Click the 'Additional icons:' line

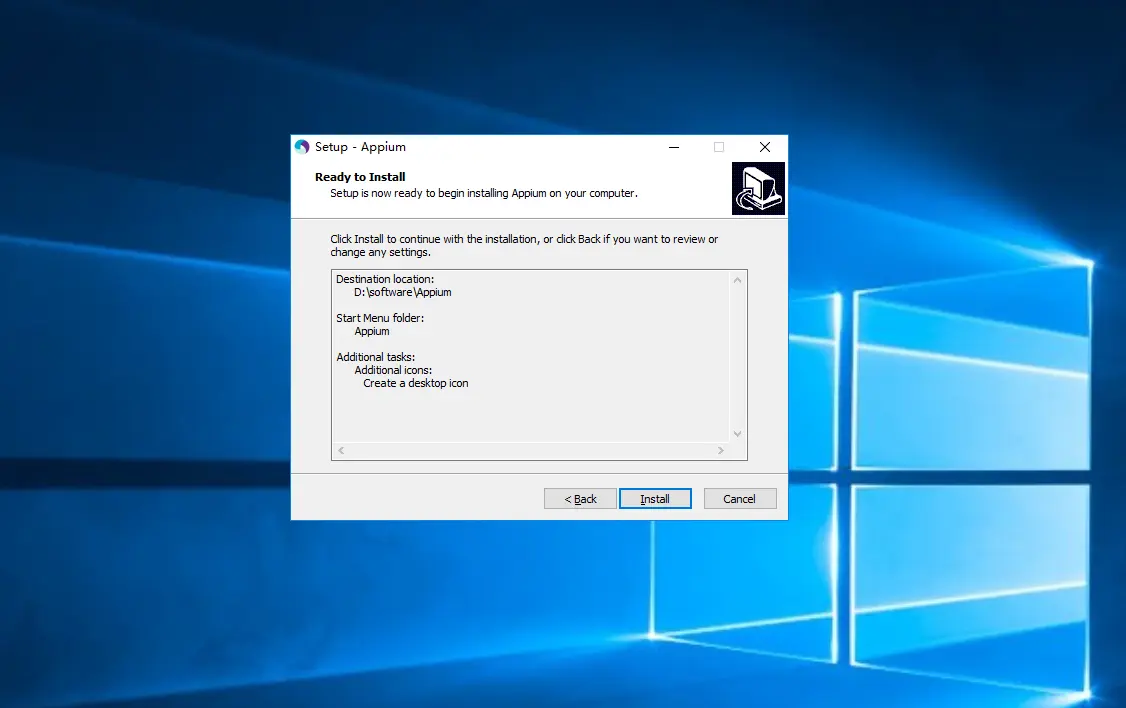(x=393, y=370)
